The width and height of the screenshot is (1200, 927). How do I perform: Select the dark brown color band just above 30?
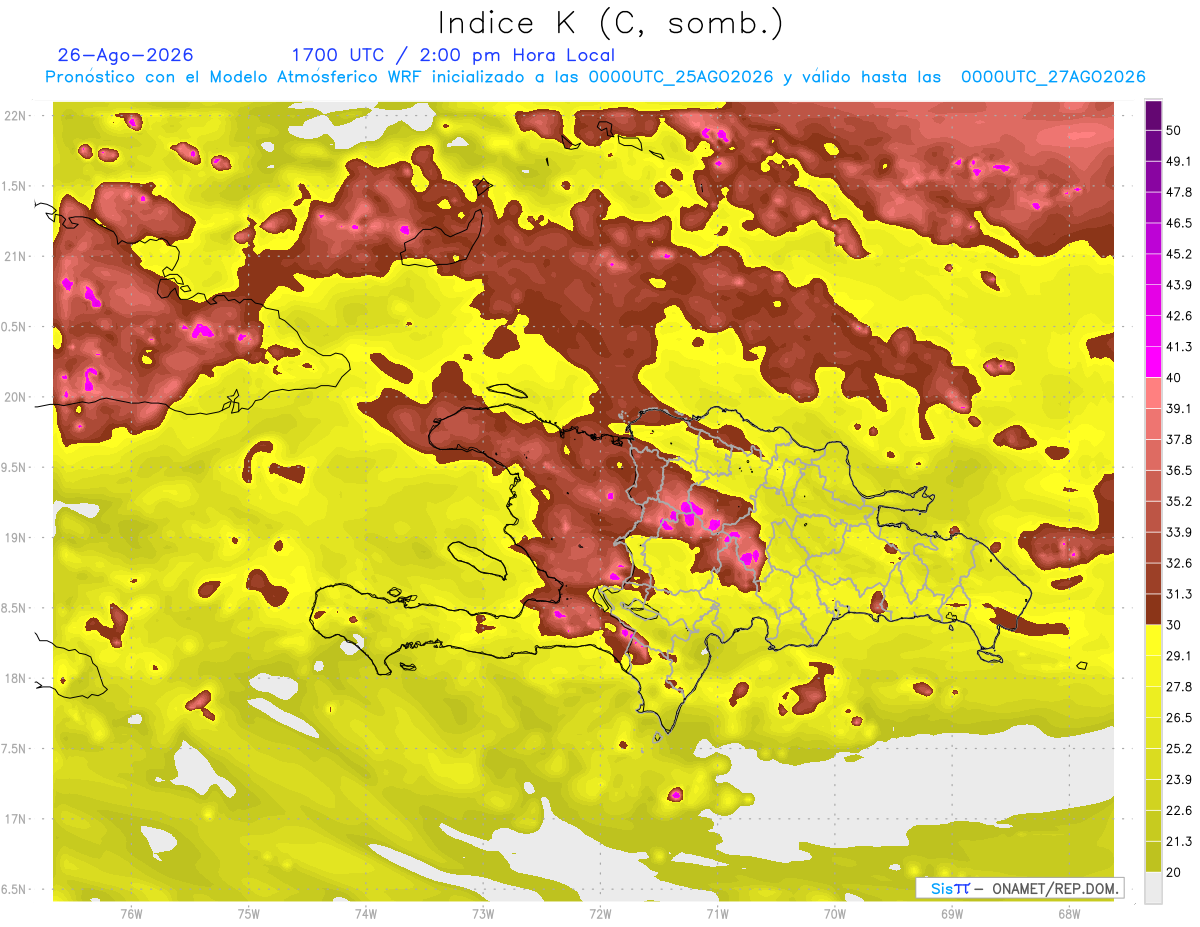click(1153, 609)
